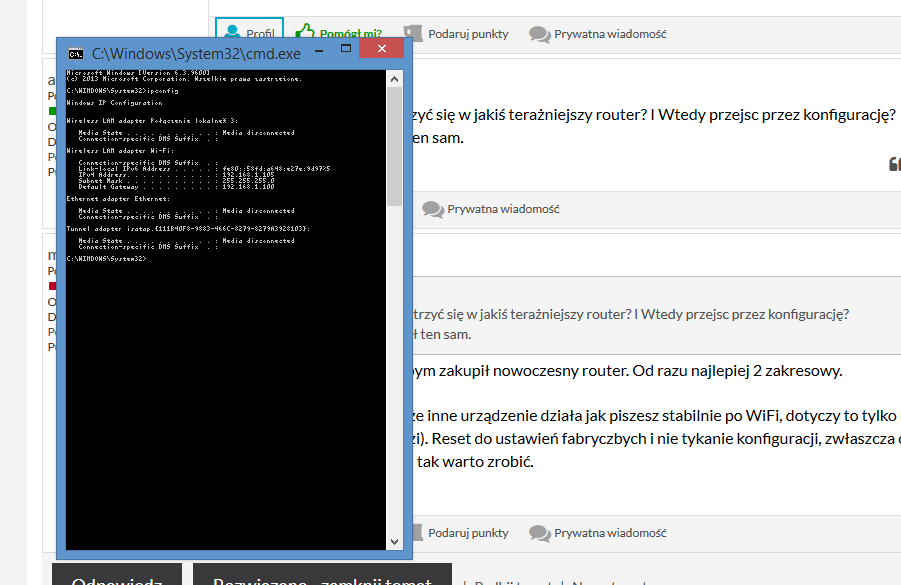The image size is (901, 585).
Task: Click the Odpowiedz reply button
Action: [117, 575]
